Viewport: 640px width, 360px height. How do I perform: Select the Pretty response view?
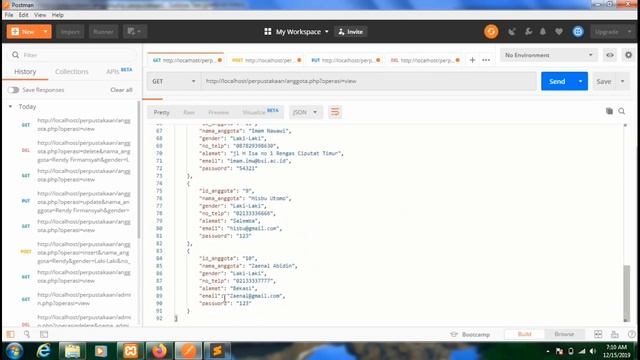162,112
